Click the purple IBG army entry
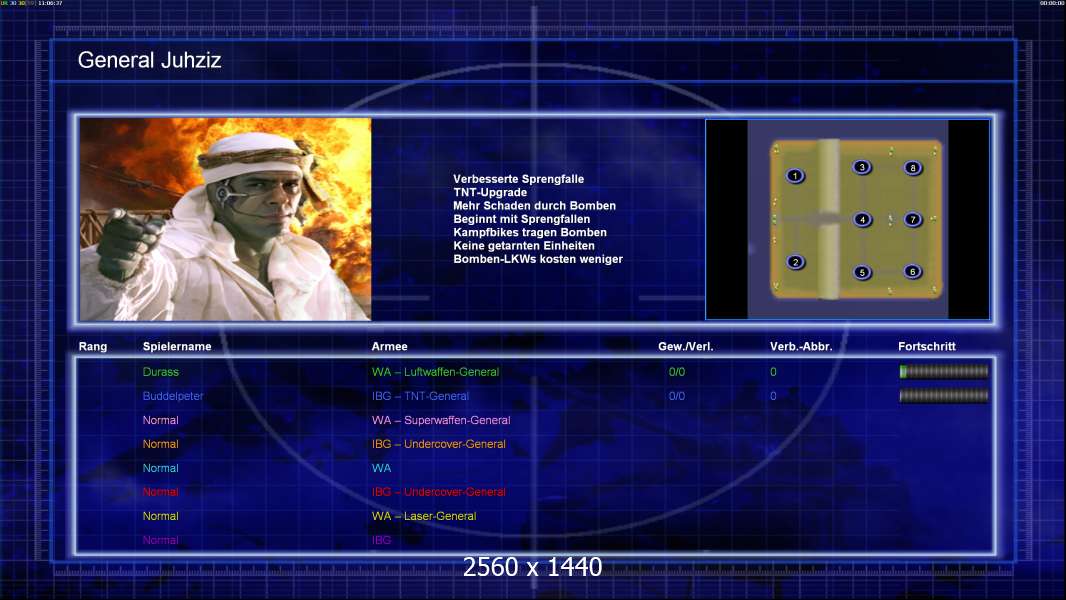This screenshot has height=600, width=1066. pos(381,540)
